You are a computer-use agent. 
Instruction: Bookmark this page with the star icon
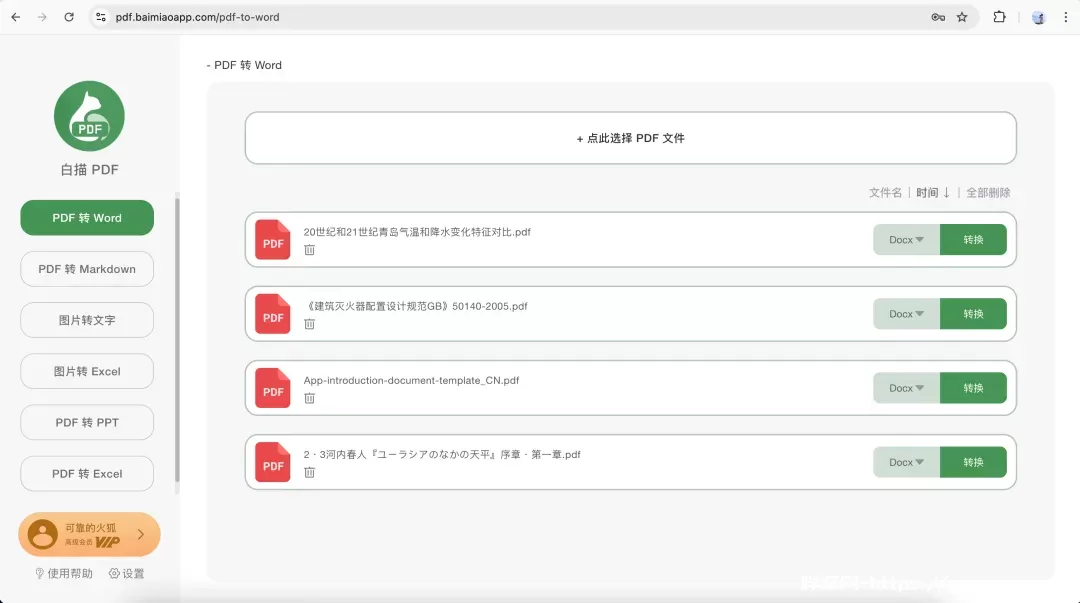point(962,17)
